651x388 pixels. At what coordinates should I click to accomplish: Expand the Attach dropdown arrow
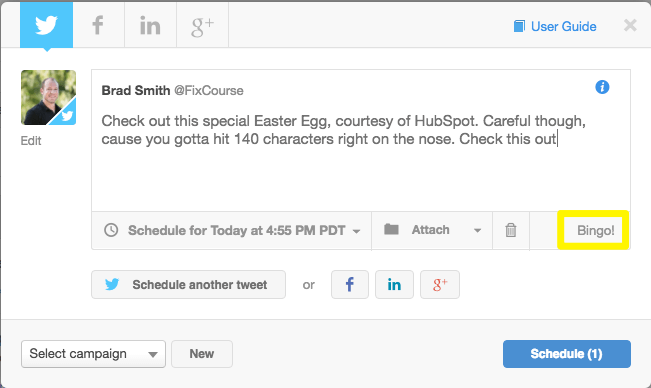[x=477, y=231]
